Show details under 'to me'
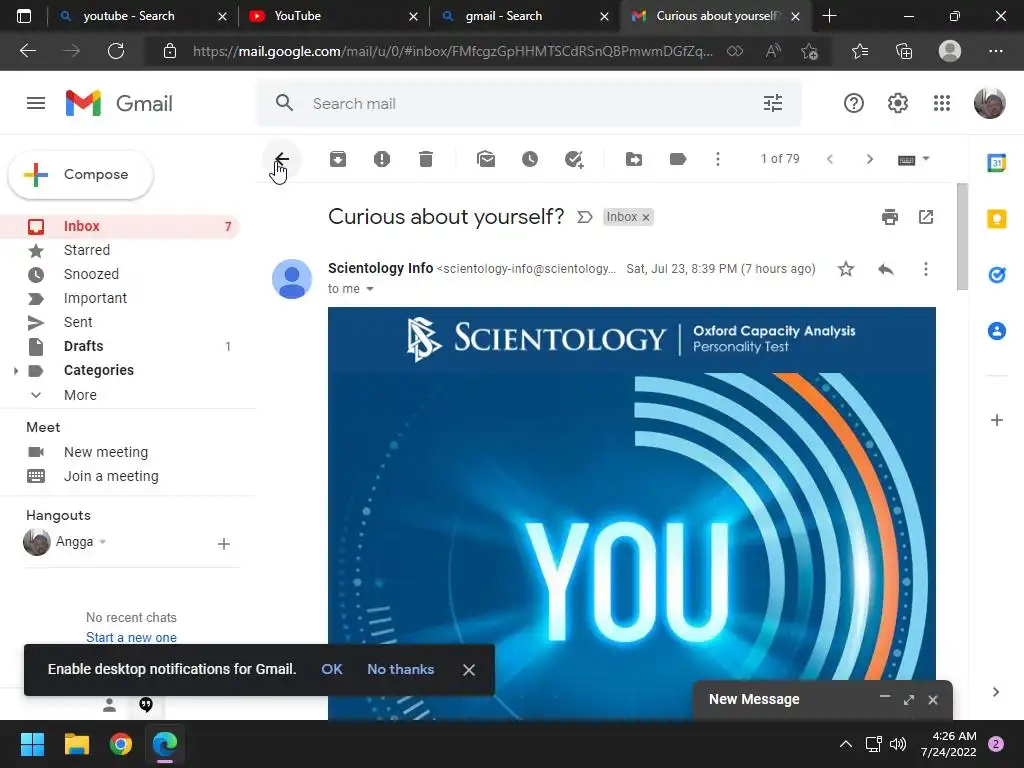 point(370,289)
